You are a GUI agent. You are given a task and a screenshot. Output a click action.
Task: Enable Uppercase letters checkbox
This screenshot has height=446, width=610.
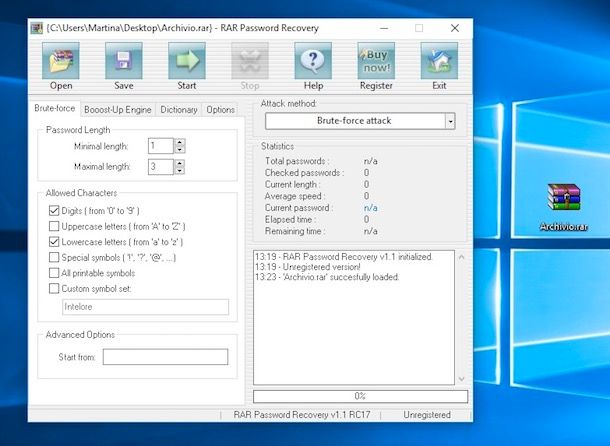coord(54,226)
